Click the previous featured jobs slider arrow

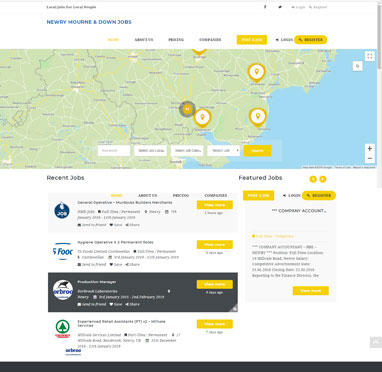313,179
